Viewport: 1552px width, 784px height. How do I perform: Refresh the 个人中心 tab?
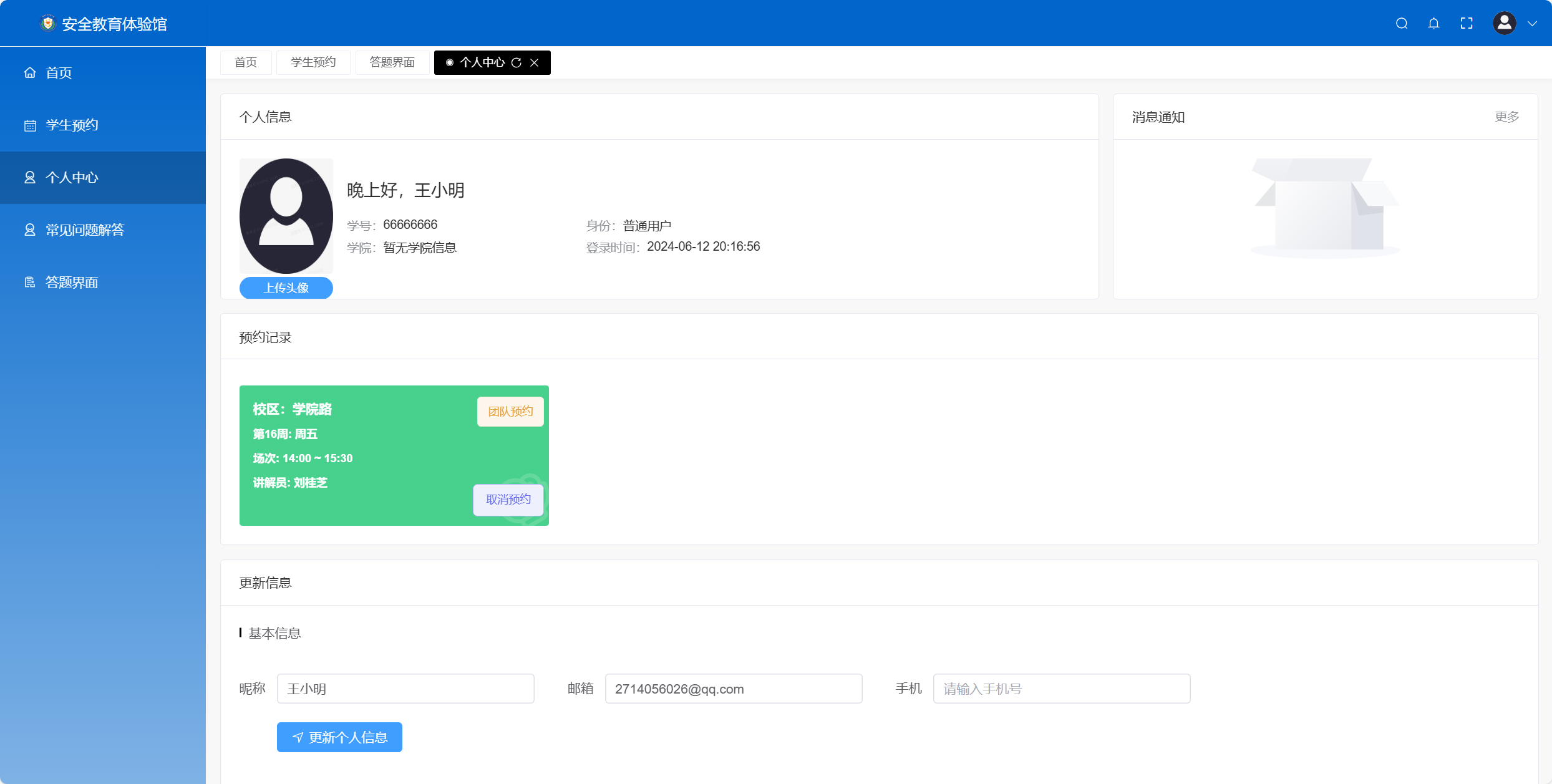click(x=517, y=62)
